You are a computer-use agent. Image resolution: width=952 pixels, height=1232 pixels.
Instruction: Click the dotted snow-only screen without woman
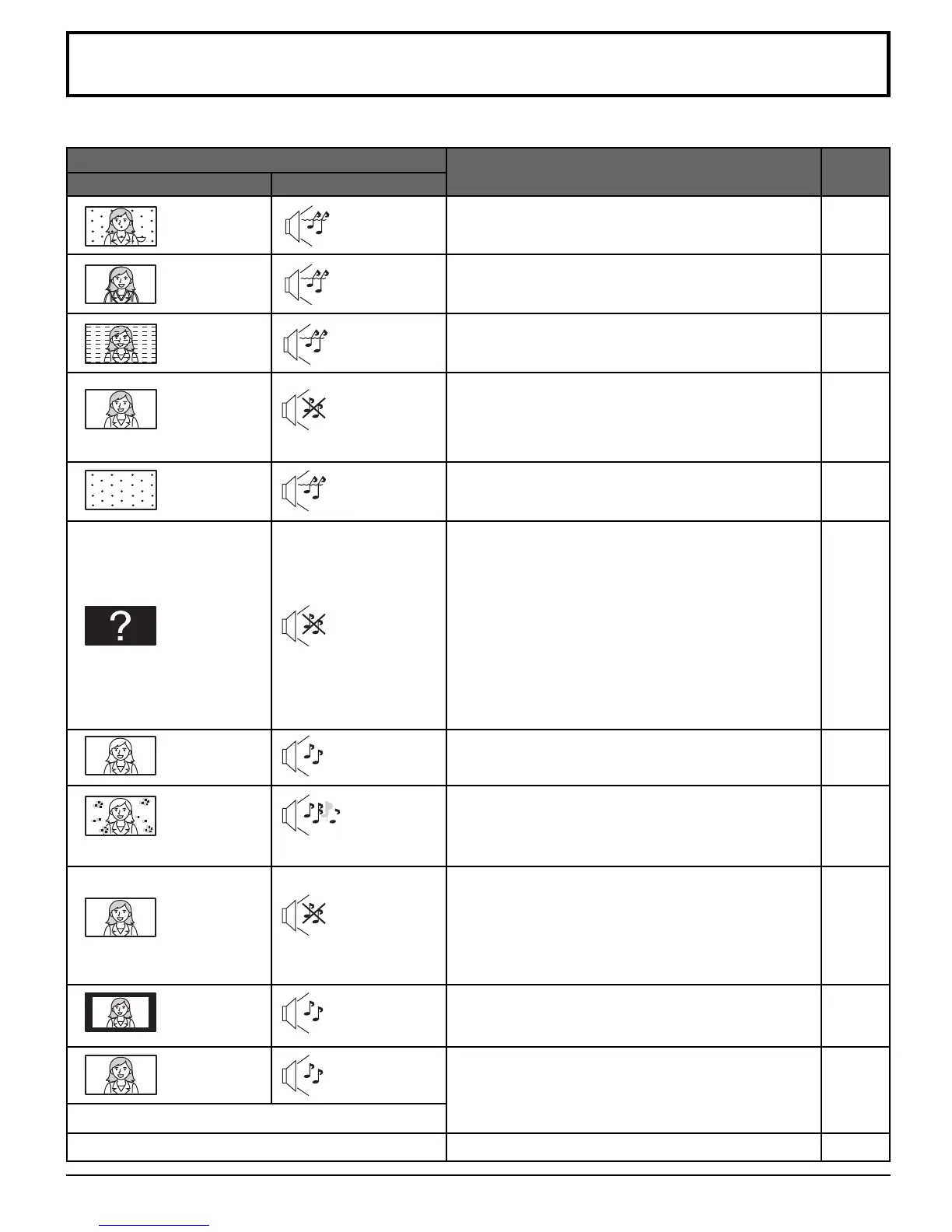[121, 490]
